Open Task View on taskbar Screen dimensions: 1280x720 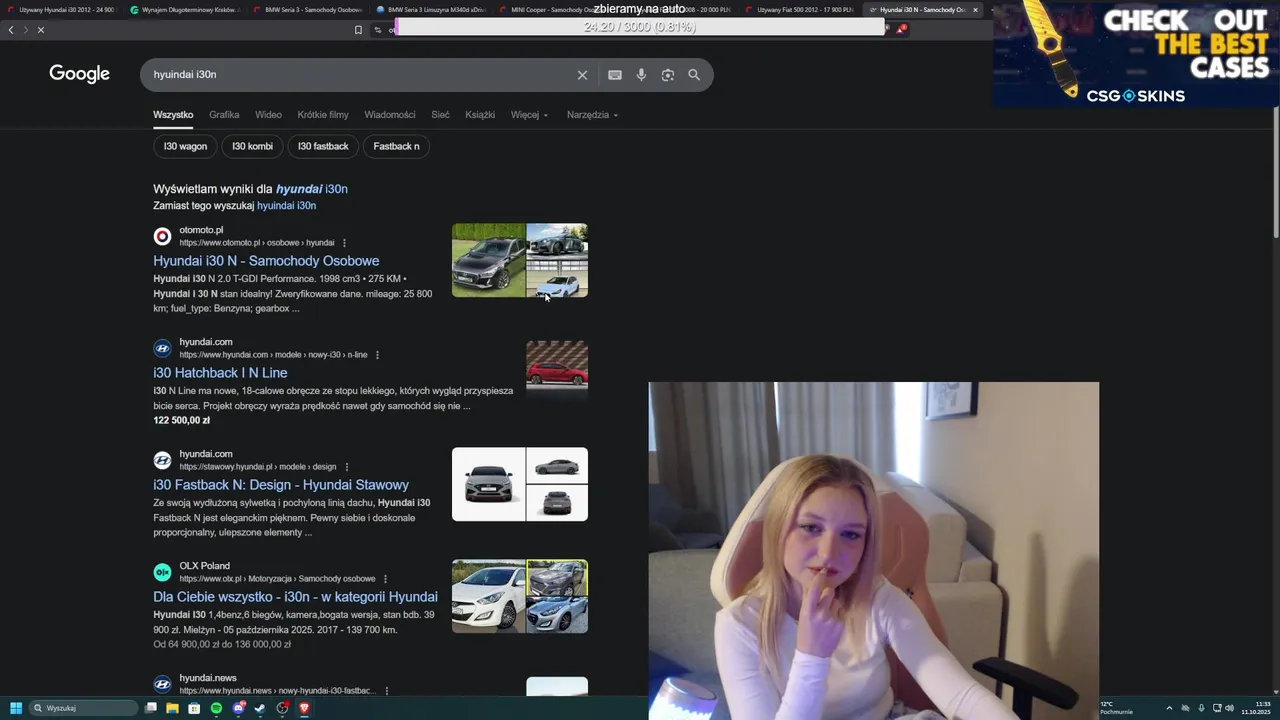pos(151,708)
